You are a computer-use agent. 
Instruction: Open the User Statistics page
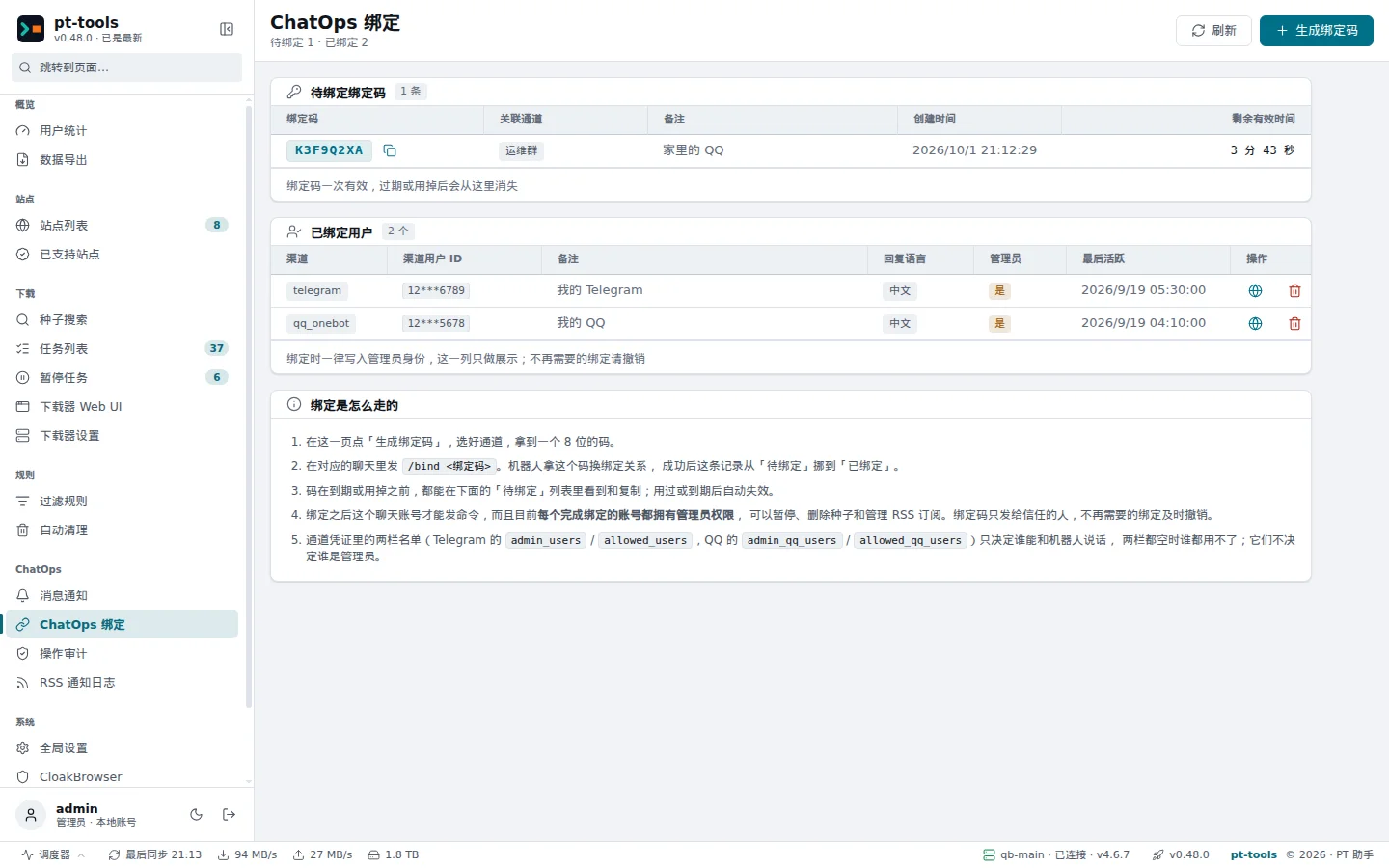pos(123,131)
